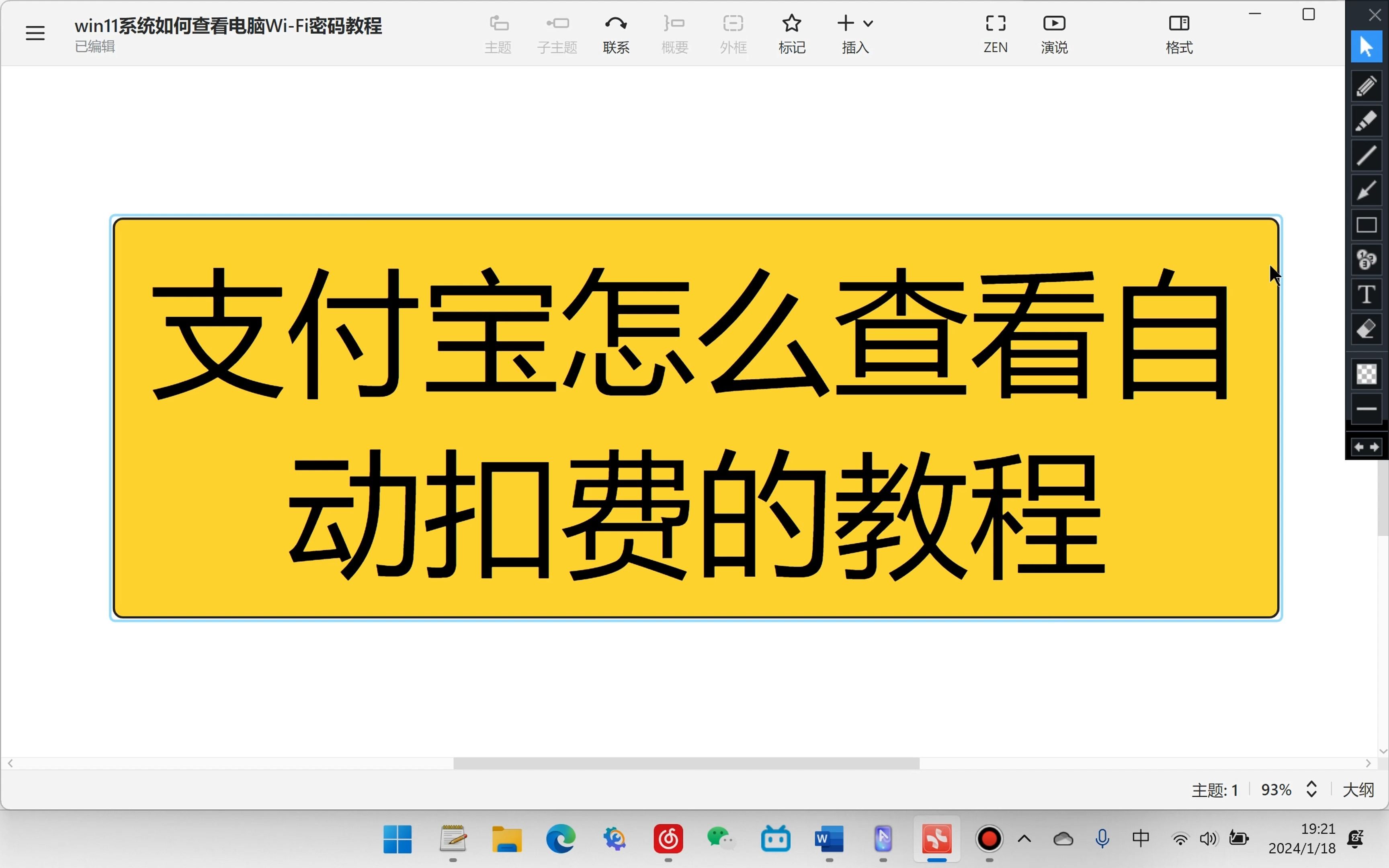Select the arrow pointer annotation tool
Image resolution: width=1389 pixels, height=868 pixels.
click(1366, 47)
